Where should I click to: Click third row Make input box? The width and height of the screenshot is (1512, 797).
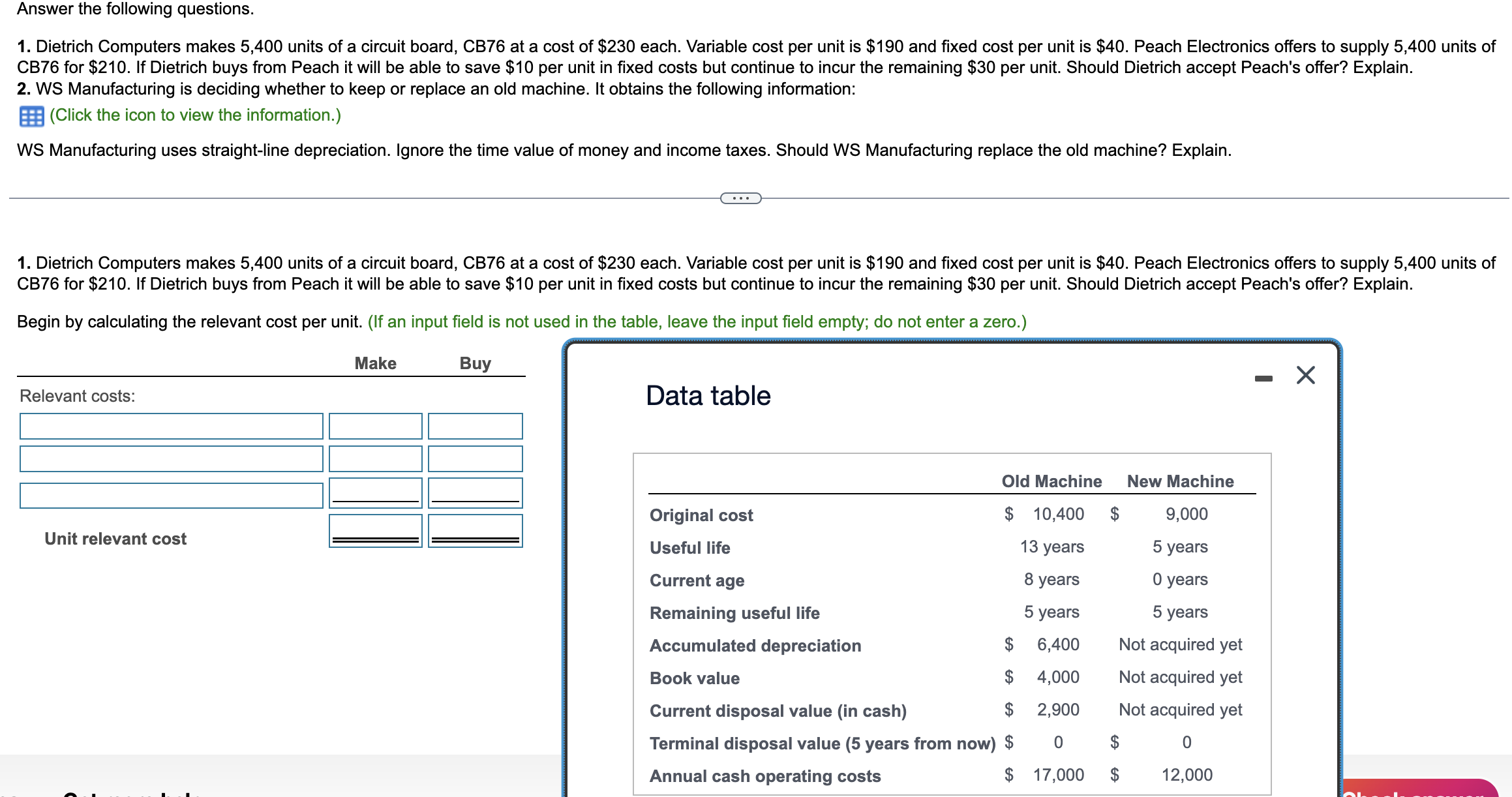(375, 492)
